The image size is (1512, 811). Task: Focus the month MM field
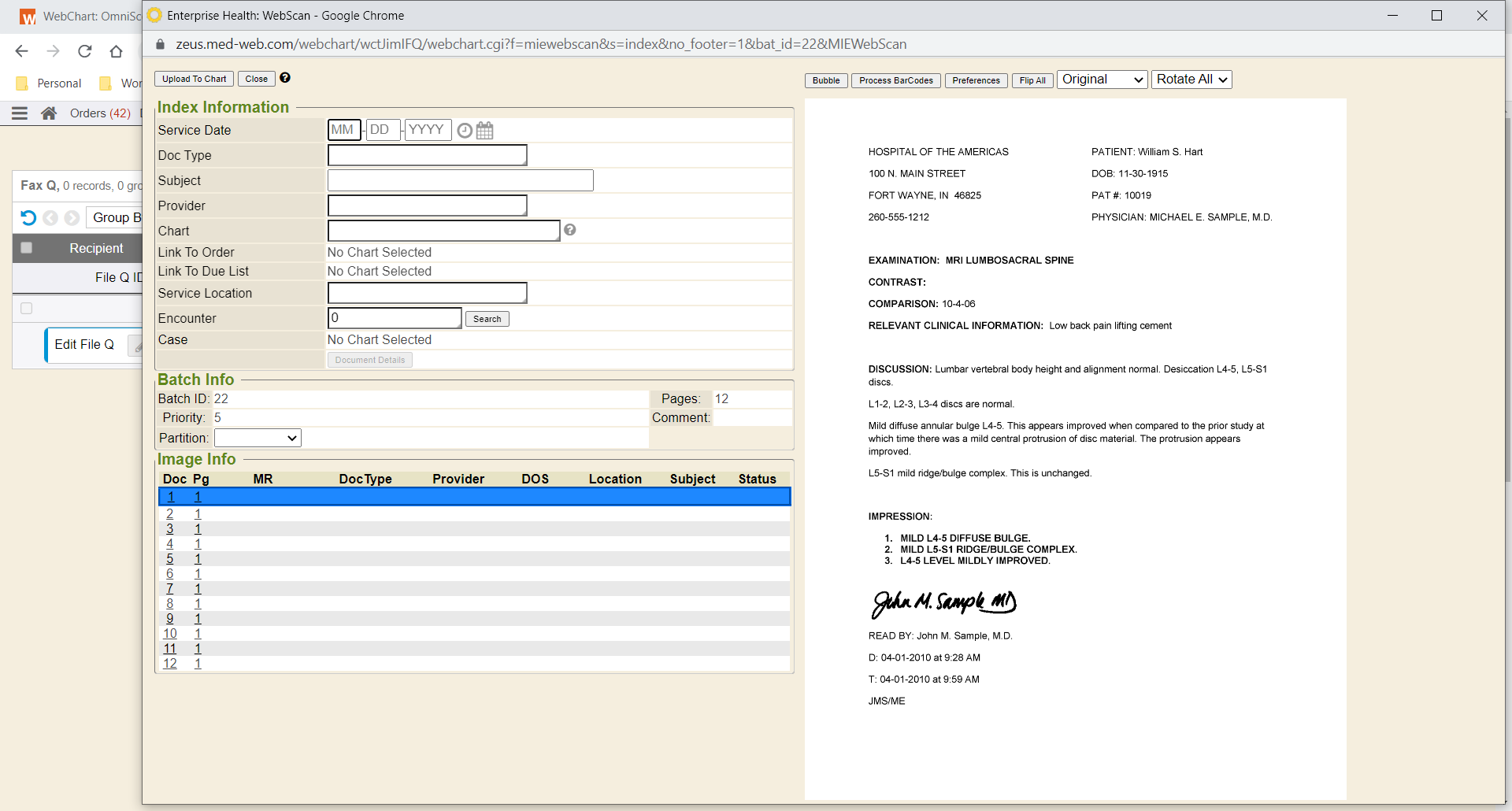coord(344,130)
